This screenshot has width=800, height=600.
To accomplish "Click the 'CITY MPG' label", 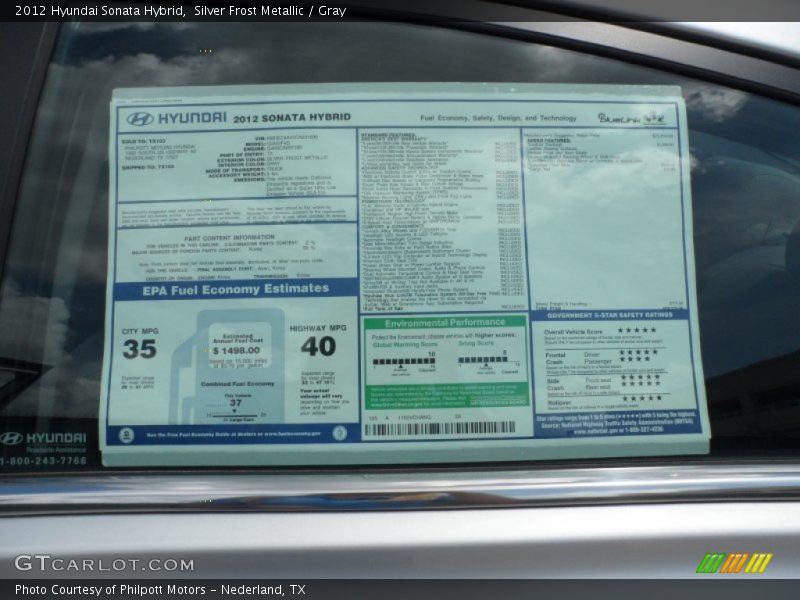I will pyautogui.click(x=140, y=331).
